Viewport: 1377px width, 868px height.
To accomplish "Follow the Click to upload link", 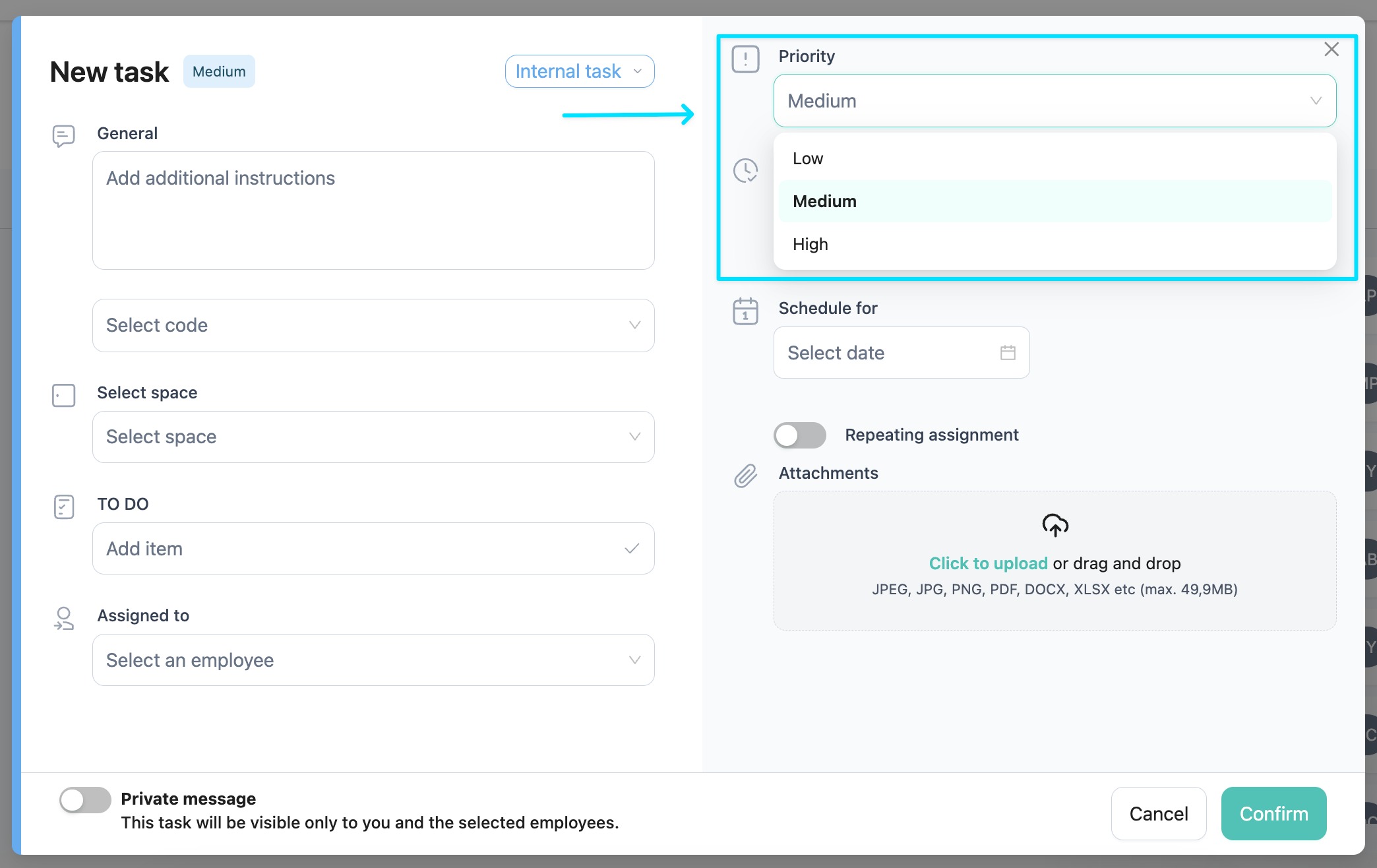I will click(987, 563).
